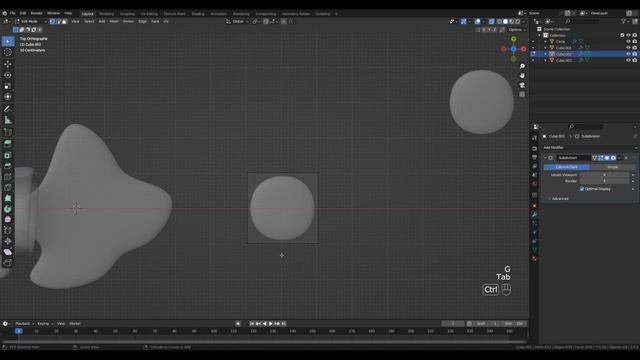The width and height of the screenshot is (640, 360).
Task: Collapse the Subdivision modifier panel
Action: 545,158
